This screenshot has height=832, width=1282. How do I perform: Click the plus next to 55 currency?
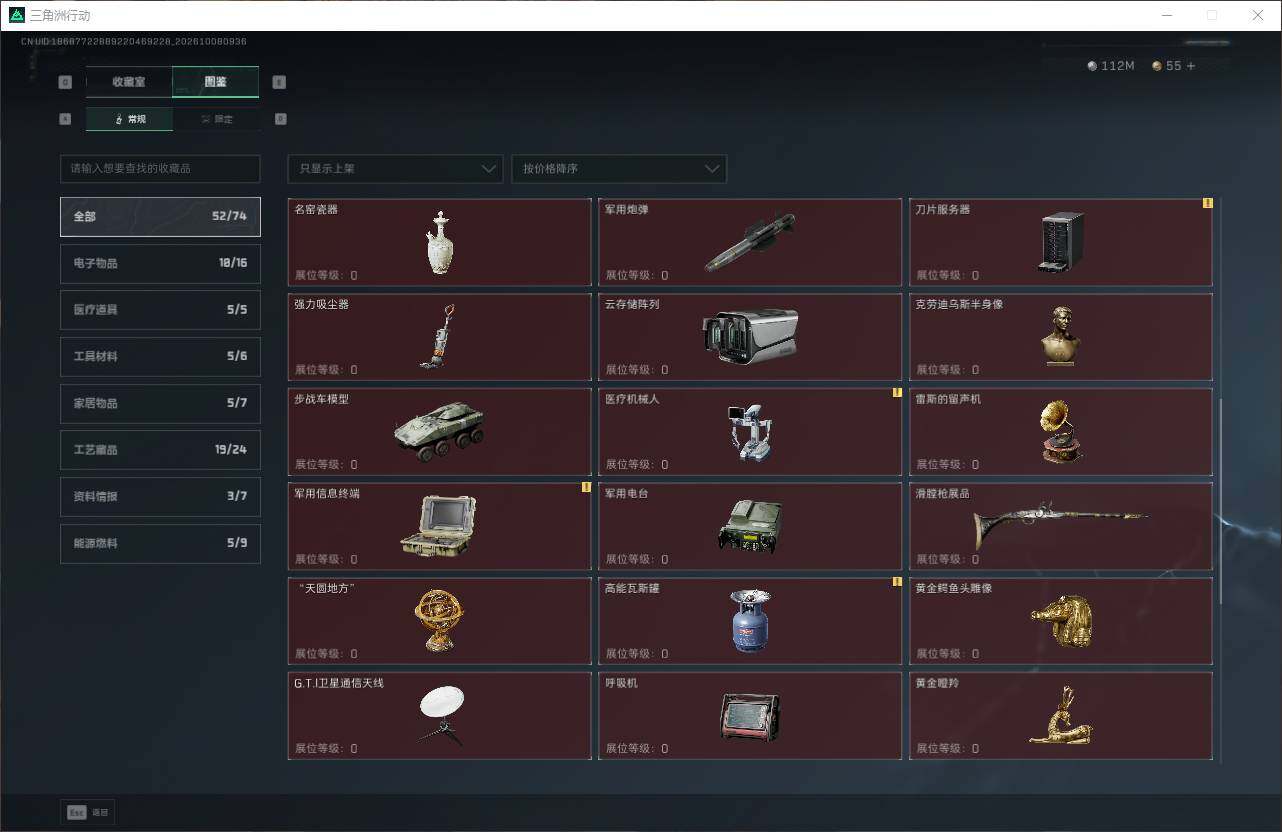pyautogui.click(x=1190, y=66)
